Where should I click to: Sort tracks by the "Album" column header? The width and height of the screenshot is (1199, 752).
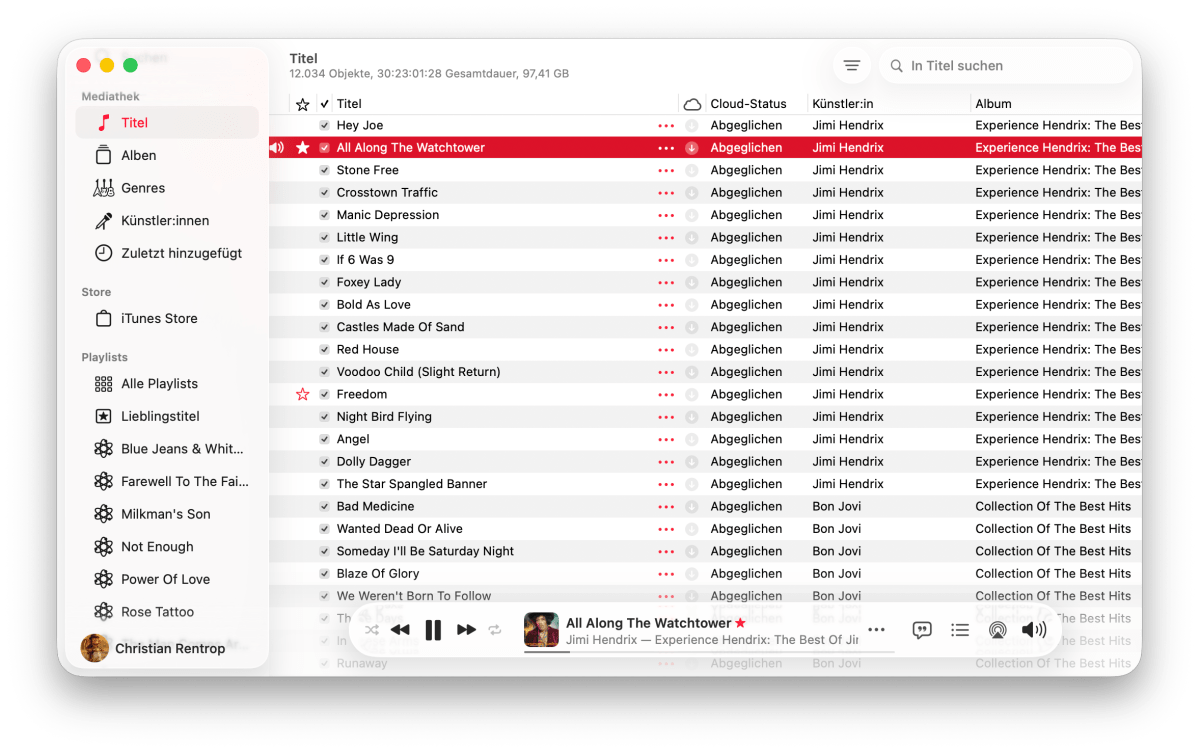click(994, 103)
